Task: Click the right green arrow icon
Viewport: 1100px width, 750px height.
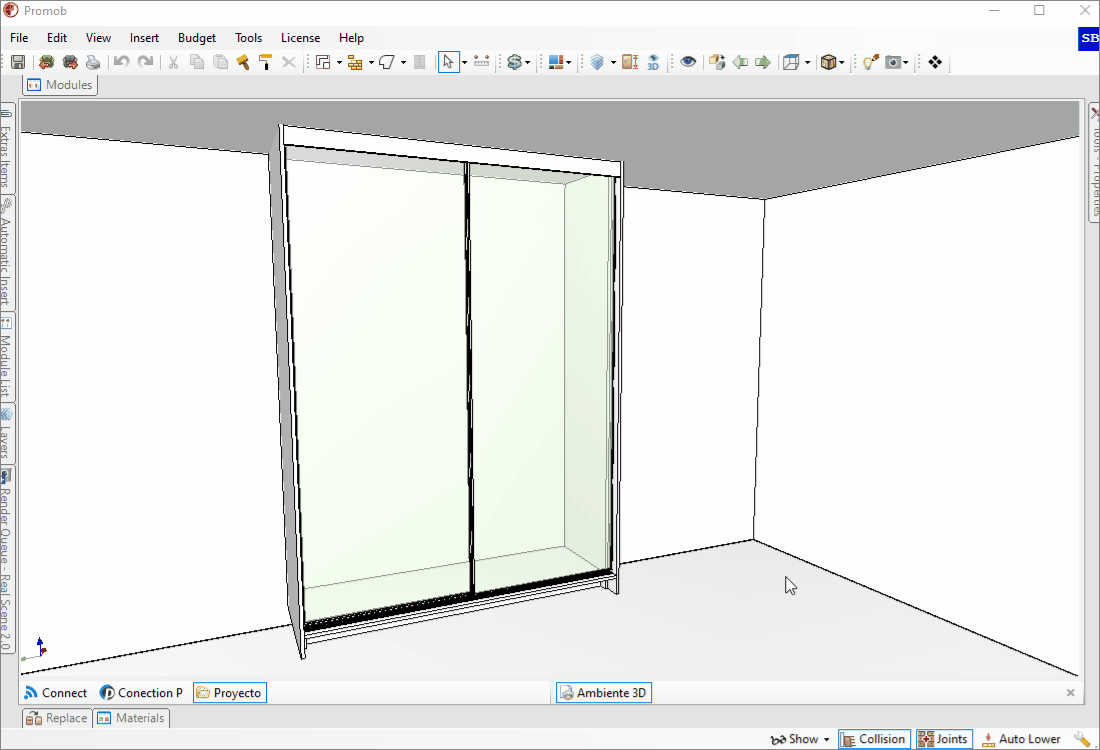Action: point(763,62)
